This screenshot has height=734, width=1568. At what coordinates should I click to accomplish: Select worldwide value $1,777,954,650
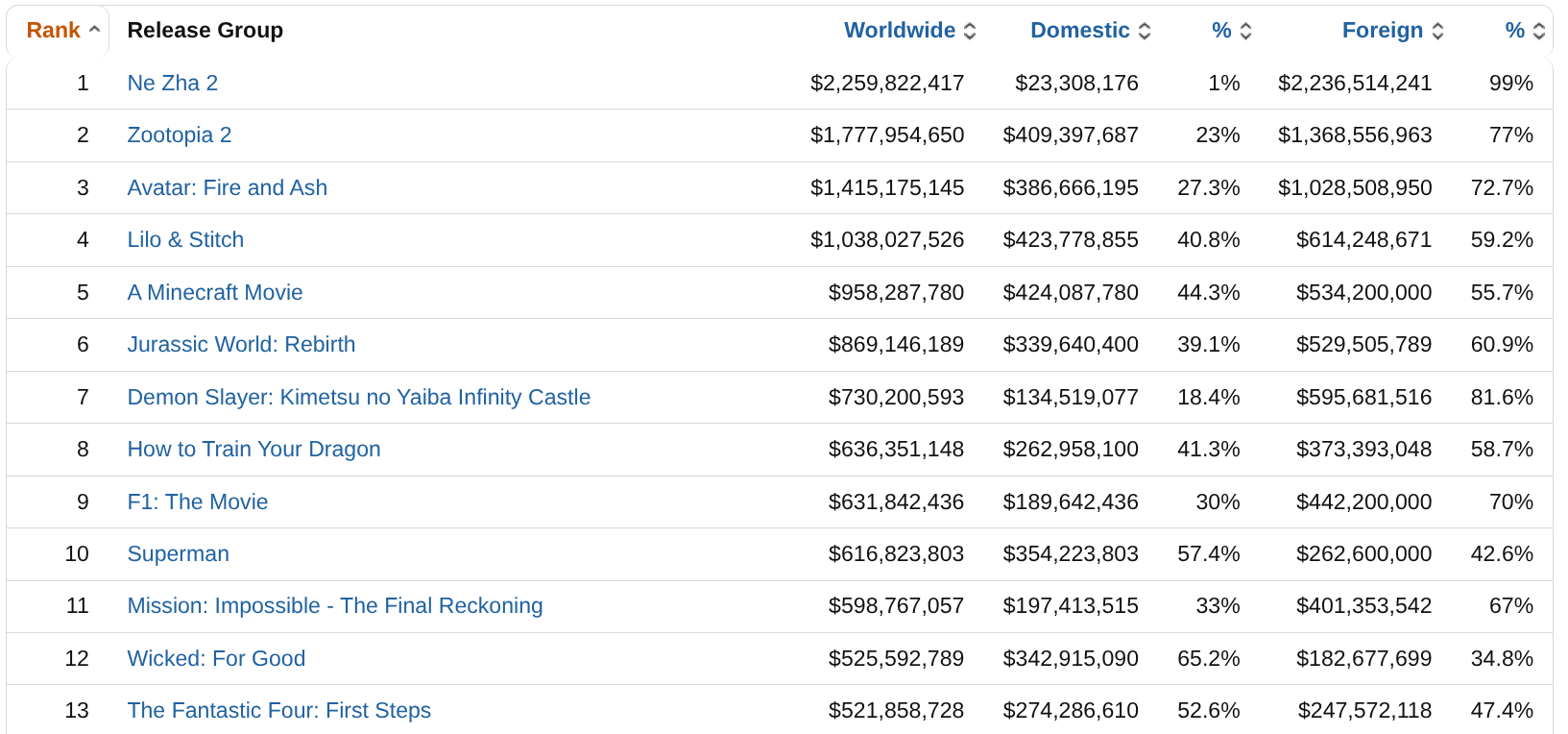click(x=887, y=135)
